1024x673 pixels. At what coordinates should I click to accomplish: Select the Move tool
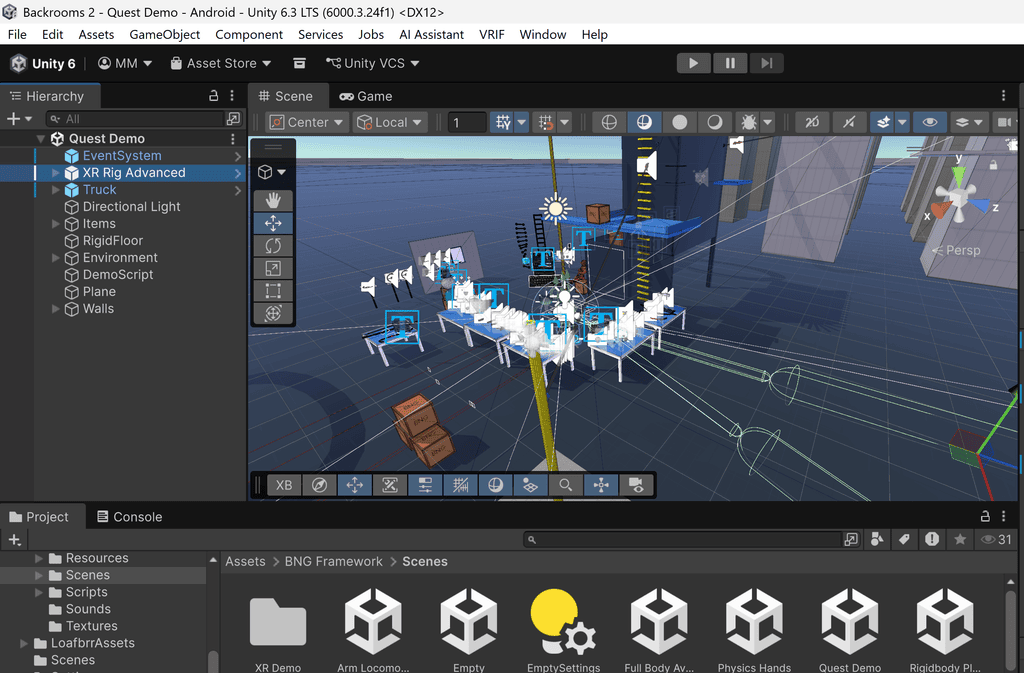pyautogui.click(x=273, y=223)
